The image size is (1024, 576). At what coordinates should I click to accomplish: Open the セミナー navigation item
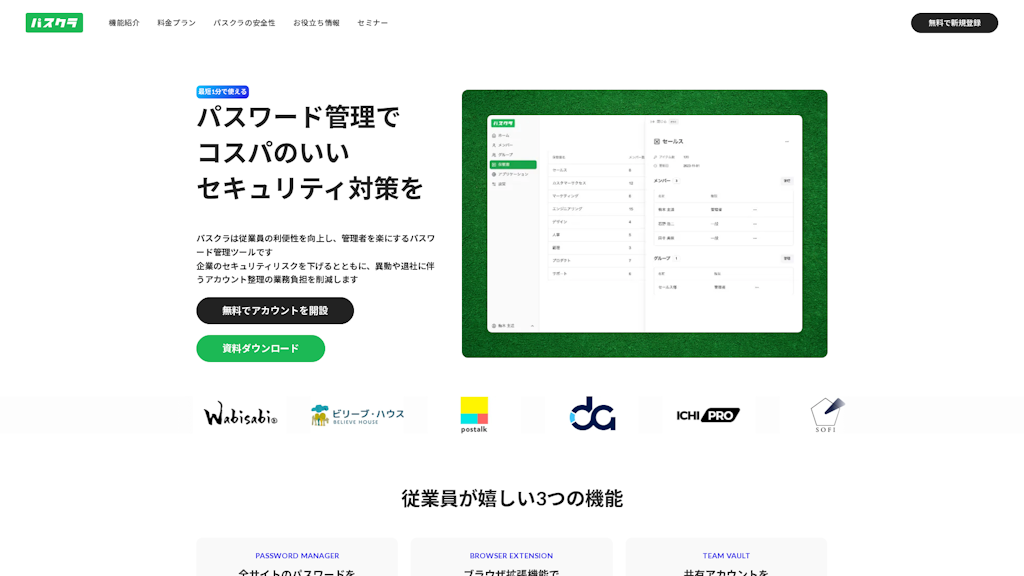(372, 23)
